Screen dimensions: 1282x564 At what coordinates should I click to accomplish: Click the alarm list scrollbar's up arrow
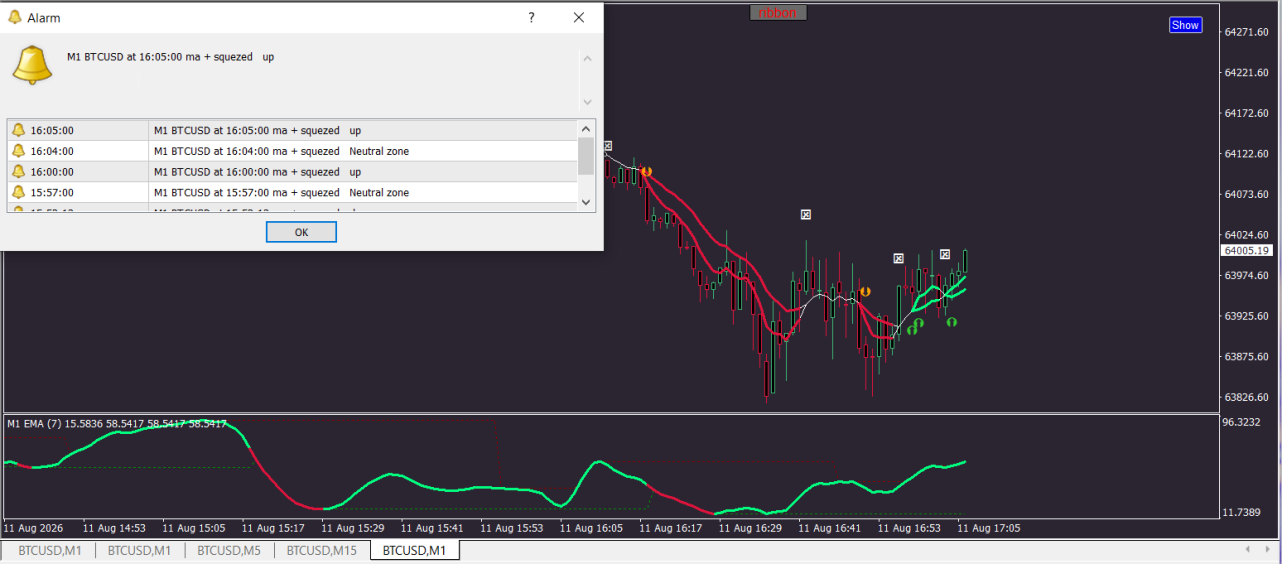[x=587, y=128]
